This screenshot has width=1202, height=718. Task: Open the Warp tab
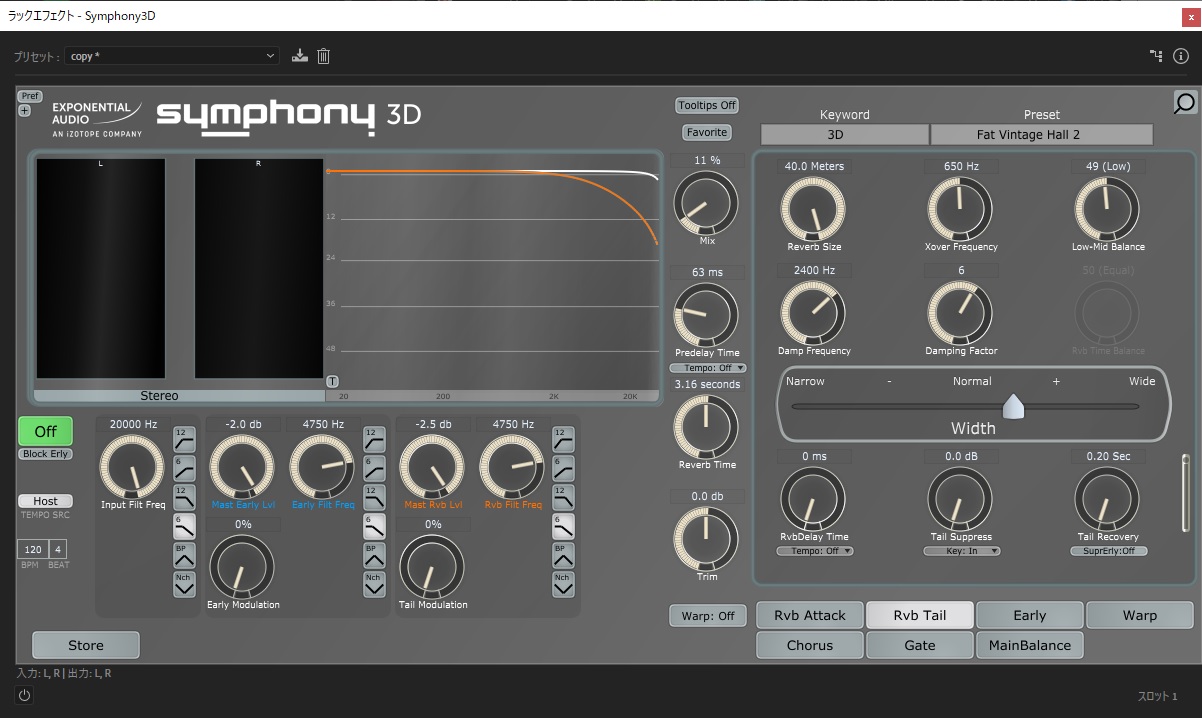(x=1140, y=615)
